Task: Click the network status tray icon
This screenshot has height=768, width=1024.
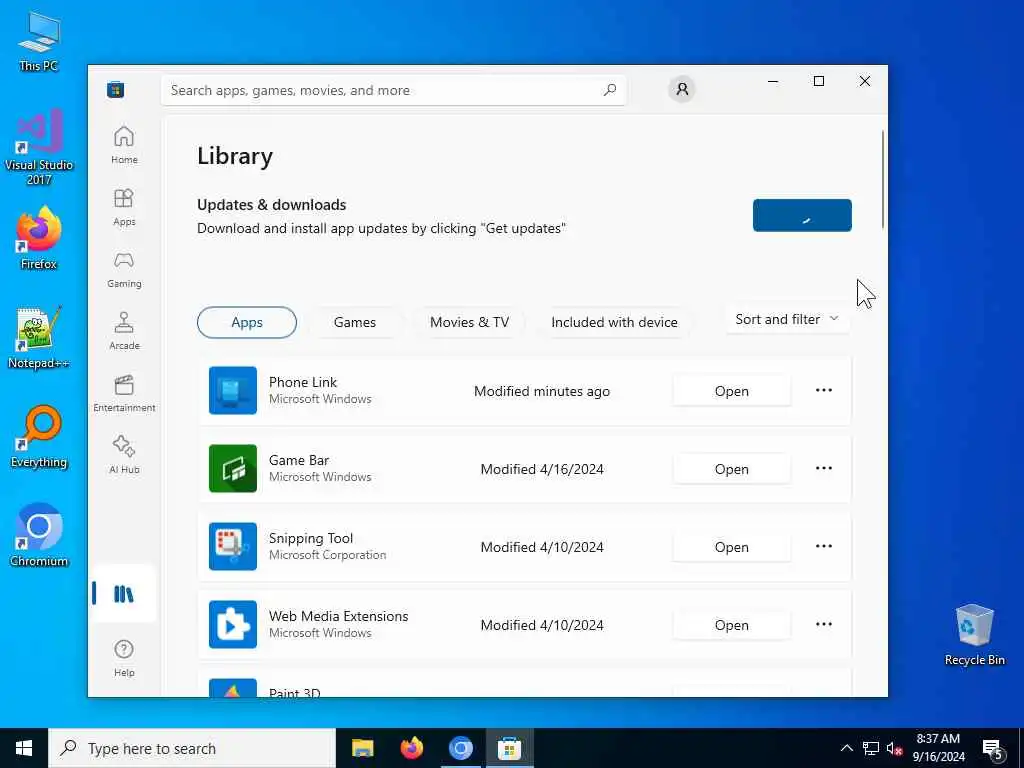Action: coord(871,748)
